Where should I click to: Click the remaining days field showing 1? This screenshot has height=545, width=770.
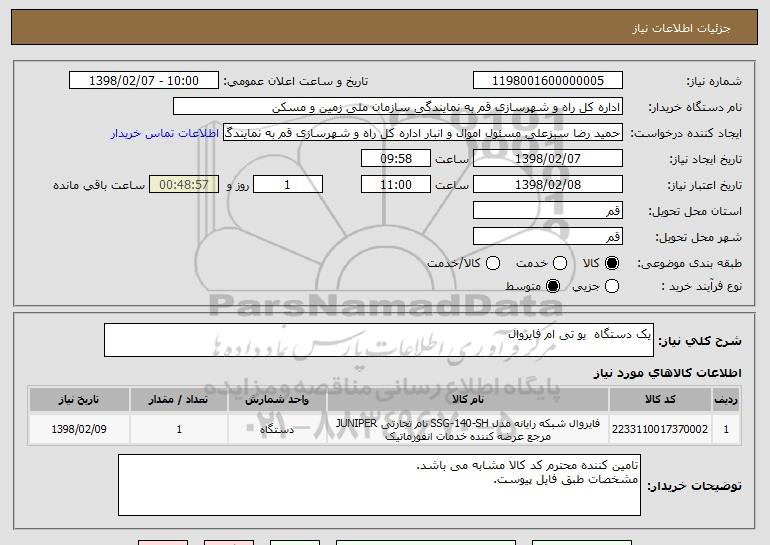tap(288, 185)
